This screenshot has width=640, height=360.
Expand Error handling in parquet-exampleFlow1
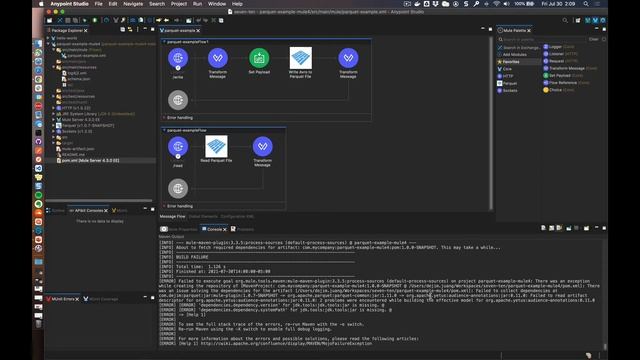(164, 118)
